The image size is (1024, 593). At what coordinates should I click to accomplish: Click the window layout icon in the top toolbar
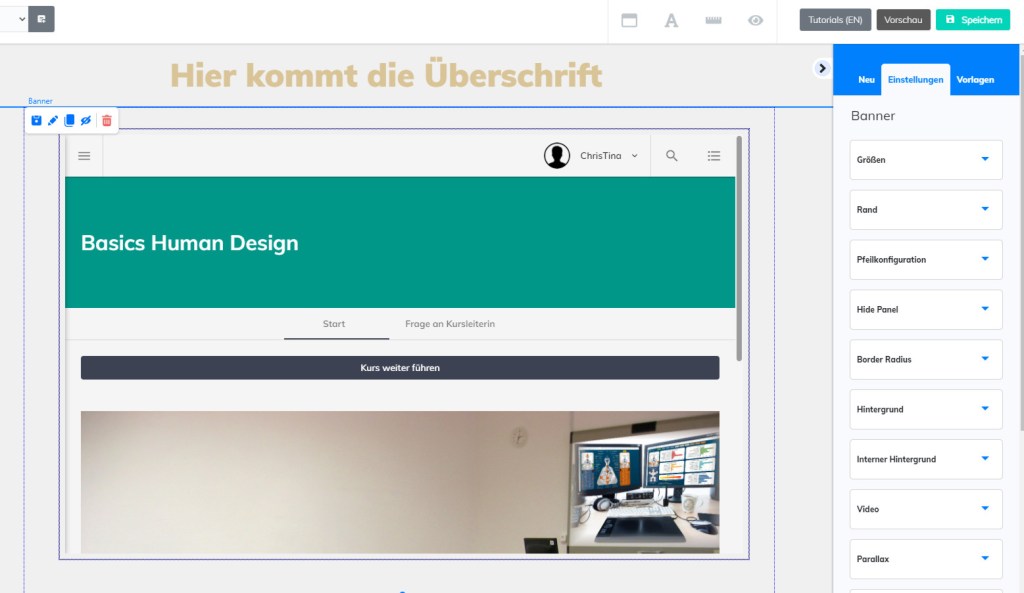point(630,20)
